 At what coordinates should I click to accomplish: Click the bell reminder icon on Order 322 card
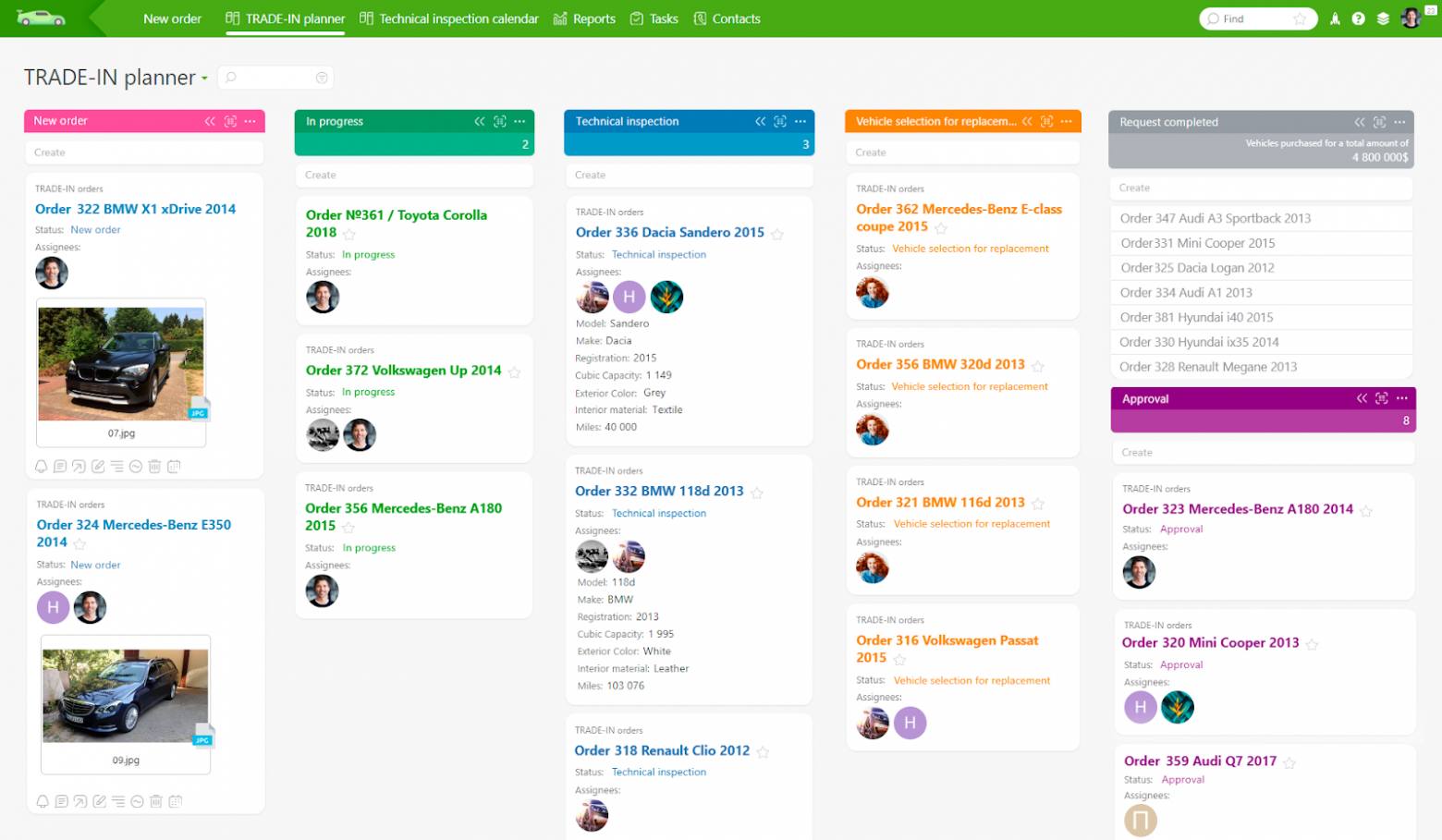pos(42,467)
